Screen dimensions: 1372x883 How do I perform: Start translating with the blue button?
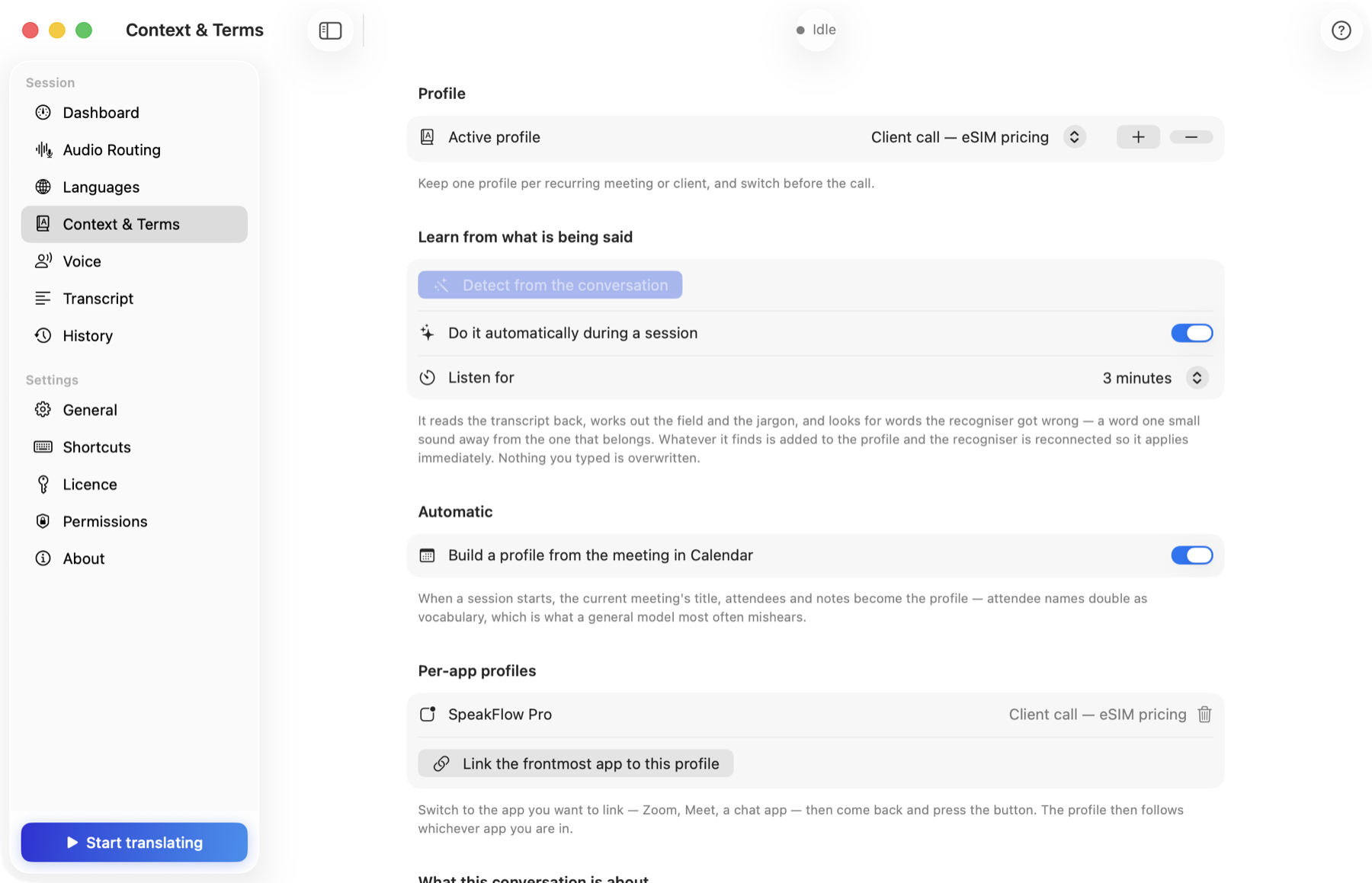tap(134, 843)
